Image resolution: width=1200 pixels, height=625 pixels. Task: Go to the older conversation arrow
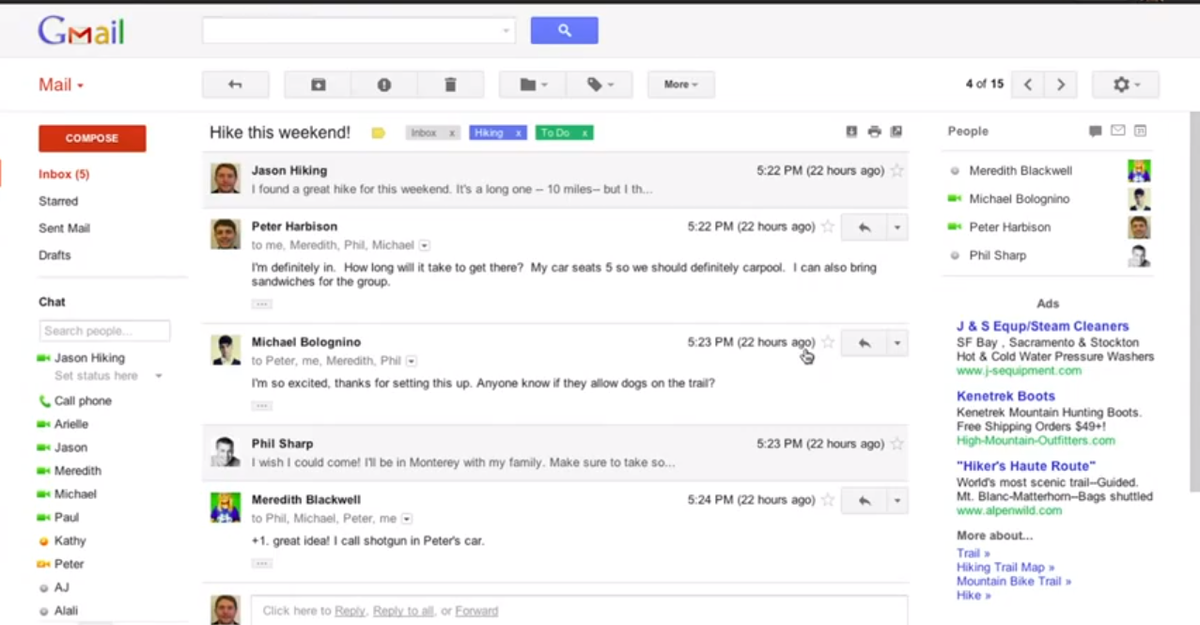[1061, 85]
